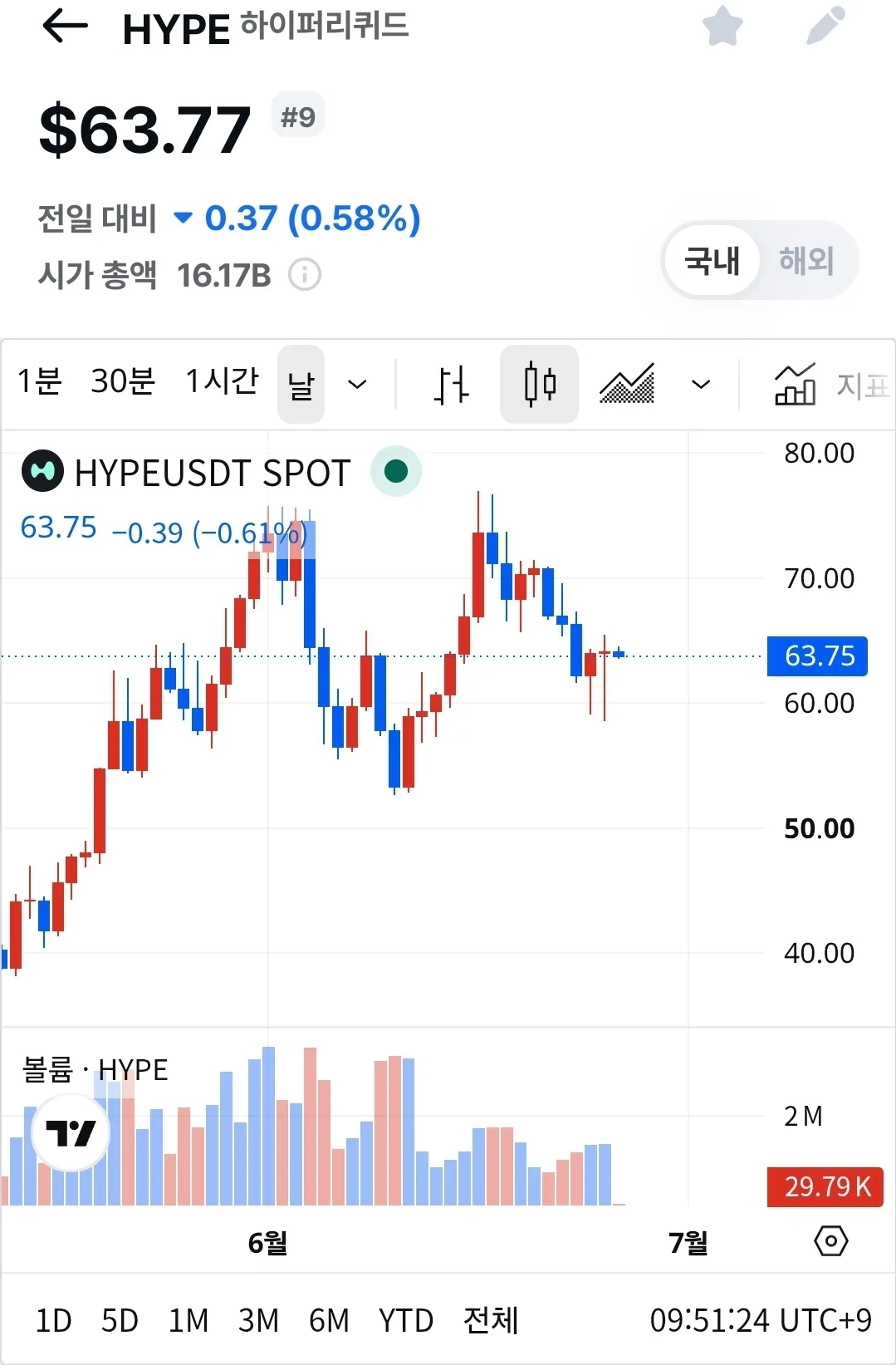The image size is (896, 1365).
Task: Open chart settings hexagon gear icon
Action: coord(831,1241)
